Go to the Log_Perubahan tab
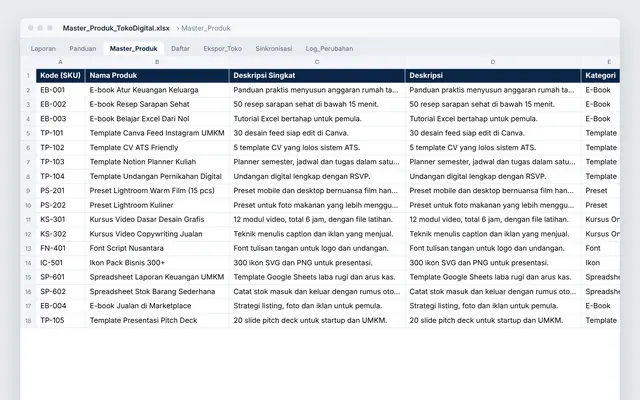The height and width of the screenshot is (400, 640). (329, 49)
